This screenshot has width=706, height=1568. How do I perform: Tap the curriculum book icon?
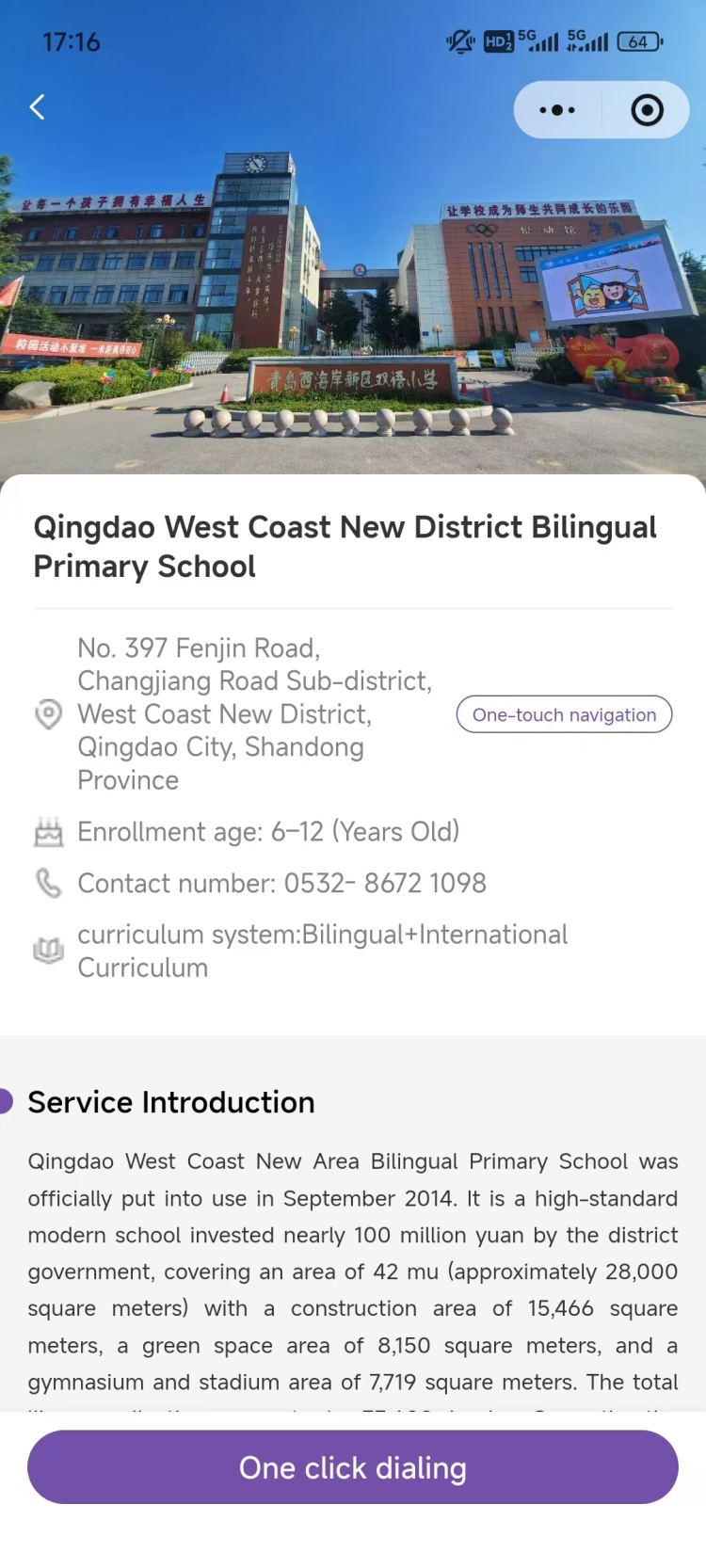pyautogui.click(x=48, y=951)
